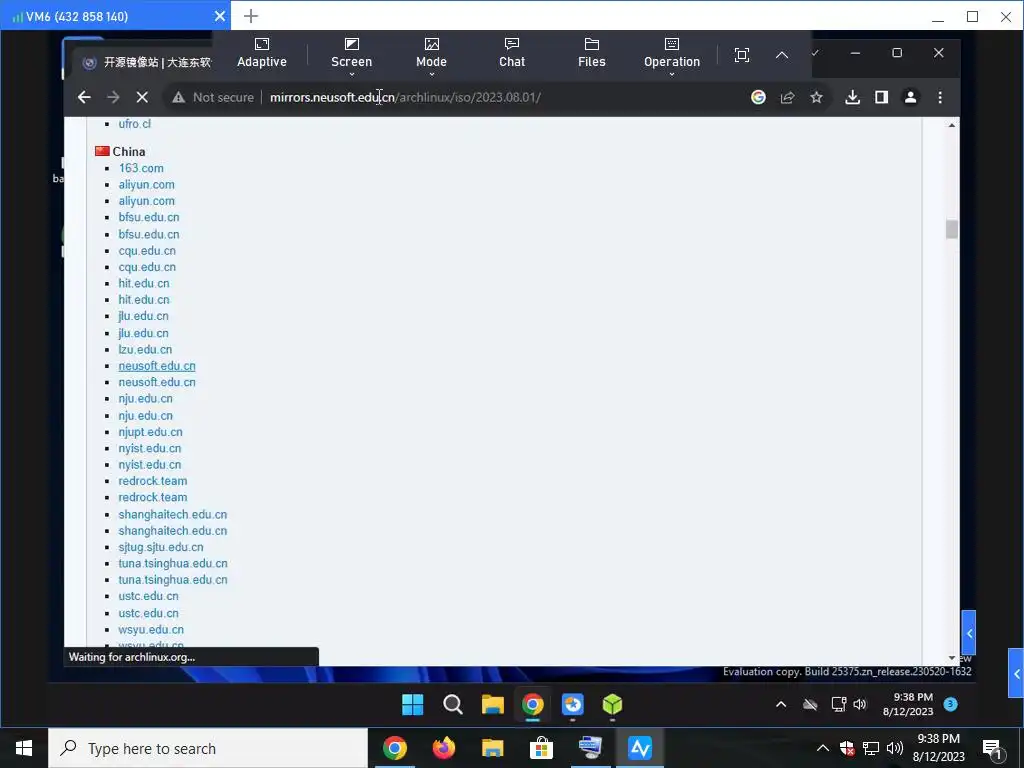The height and width of the screenshot is (768, 1024).
Task: Click host volume tray icon
Action: pyautogui.click(x=895, y=748)
